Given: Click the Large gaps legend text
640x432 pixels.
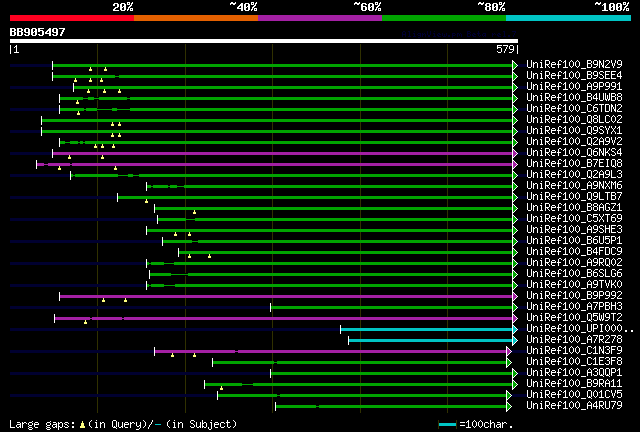Looking at the screenshot, I should coord(123,424).
